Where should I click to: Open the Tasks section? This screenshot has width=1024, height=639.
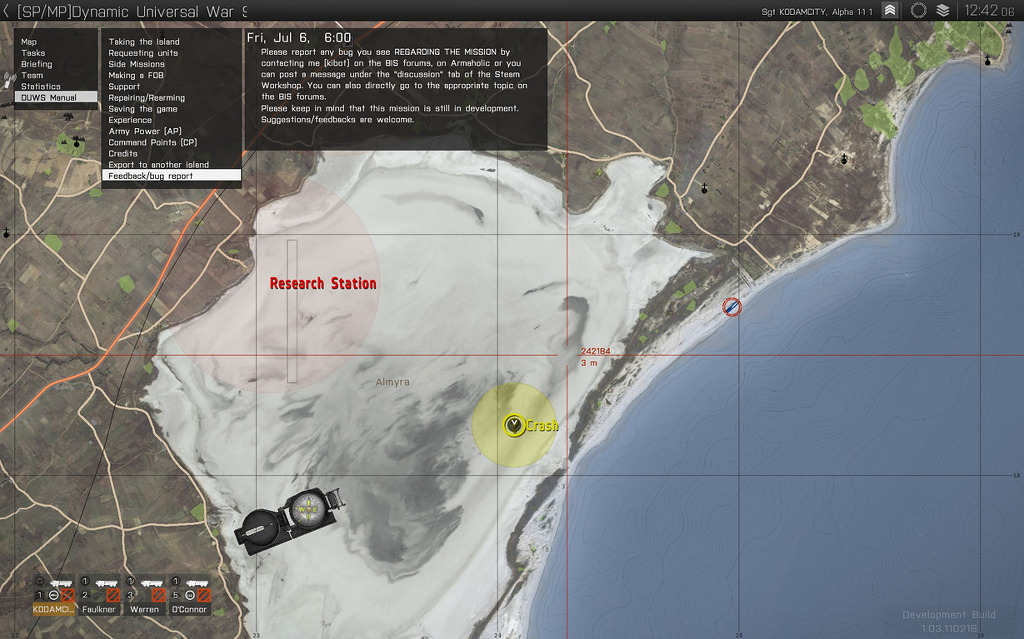point(33,53)
